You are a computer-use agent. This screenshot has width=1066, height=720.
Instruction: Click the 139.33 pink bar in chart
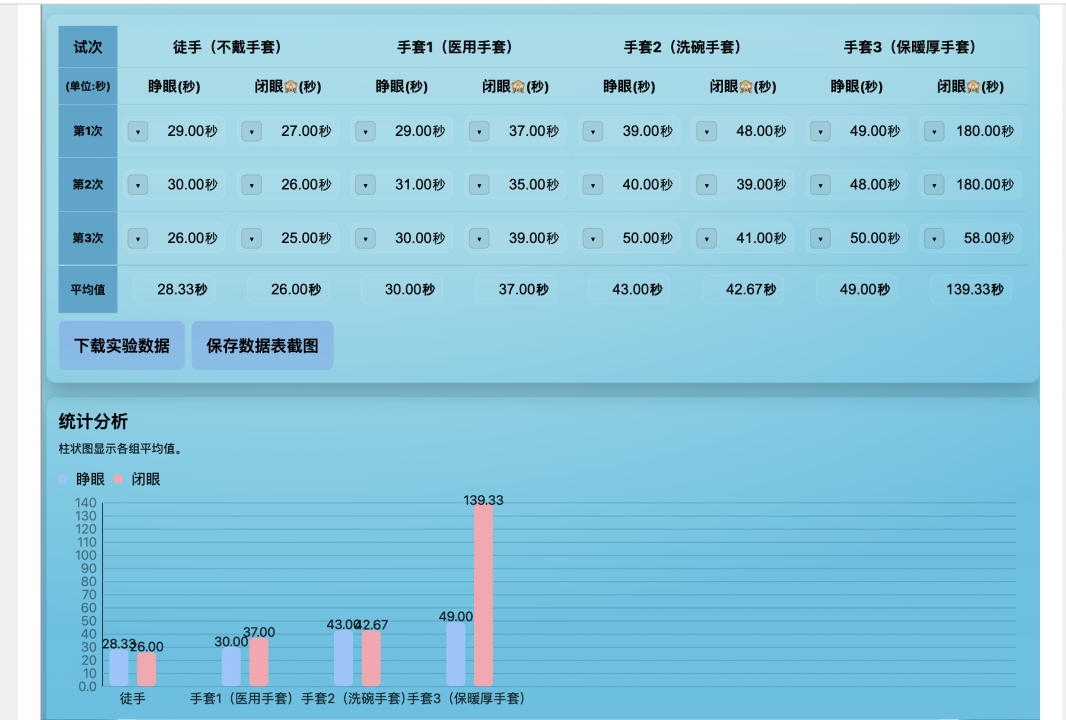[483, 595]
